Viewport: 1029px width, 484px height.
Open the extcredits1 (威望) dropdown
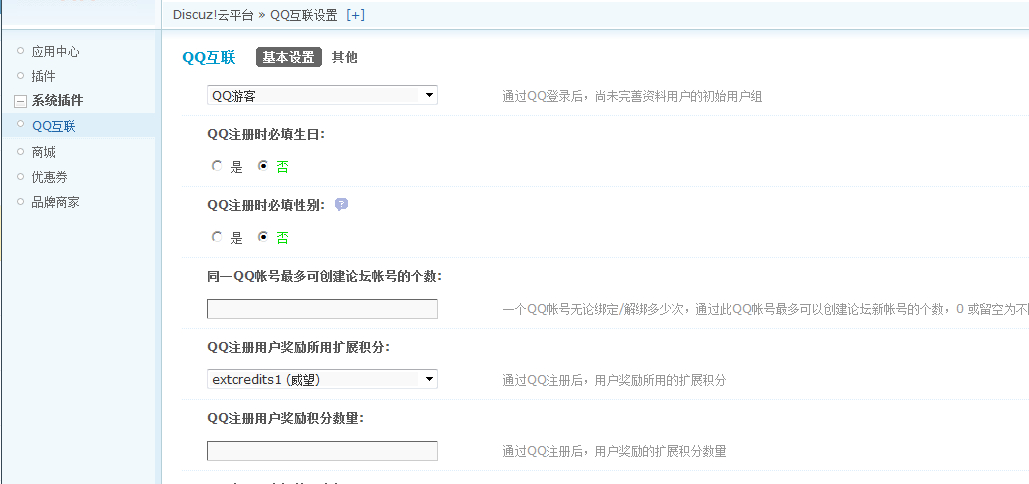click(x=322, y=379)
